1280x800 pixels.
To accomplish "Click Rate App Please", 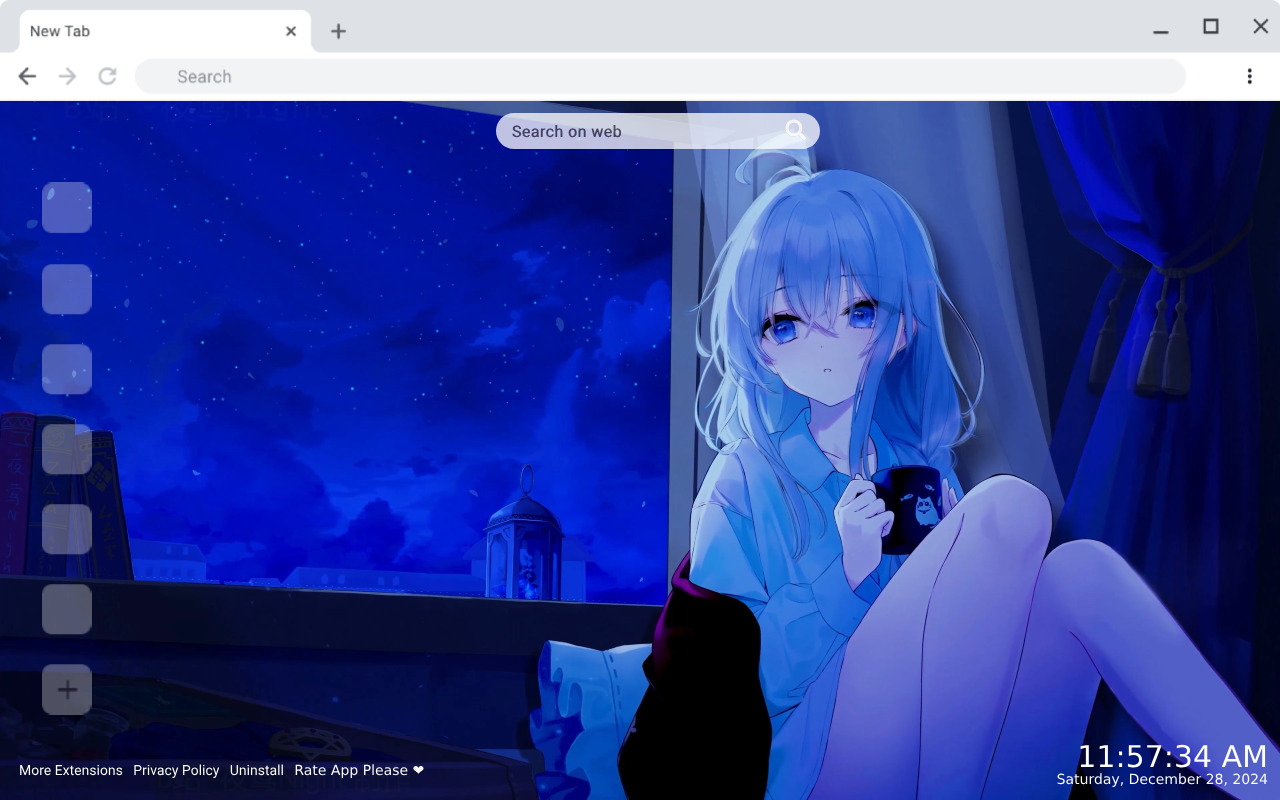I will [349, 770].
